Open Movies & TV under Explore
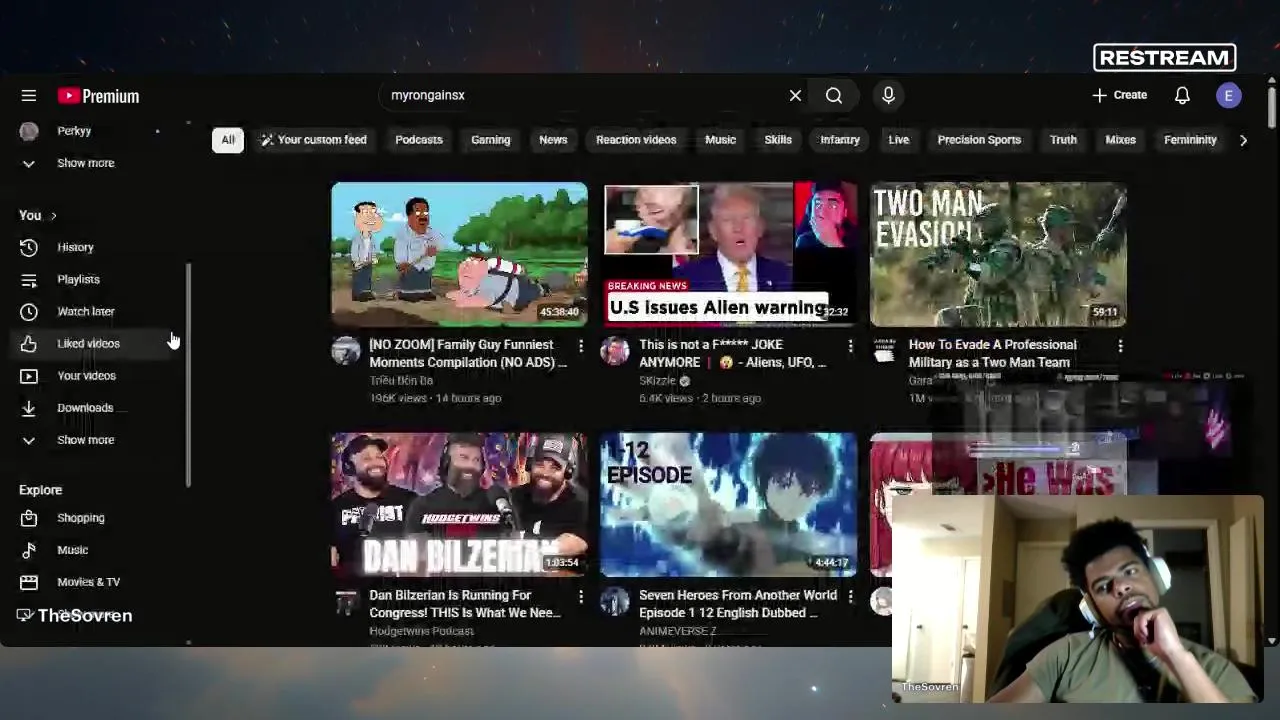Viewport: 1280px width, 720px height. (x=96, y=582)
